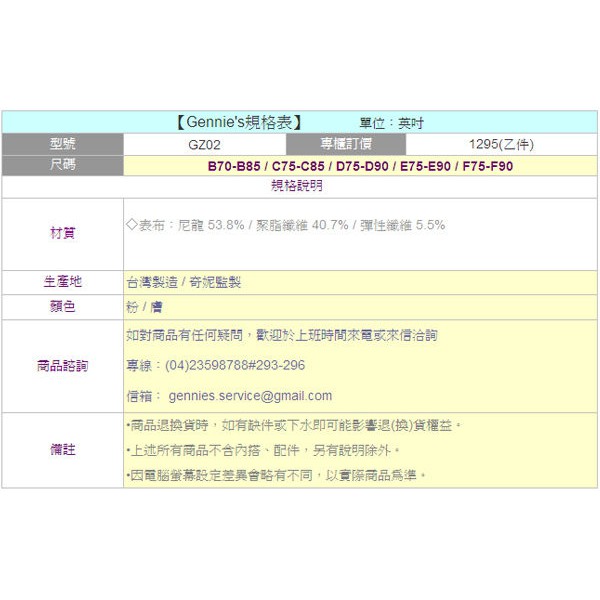Select the 尺碼 header cell
Image resolution: width=600 pixels, height=600 pixels.
click(x=62, y=165)
